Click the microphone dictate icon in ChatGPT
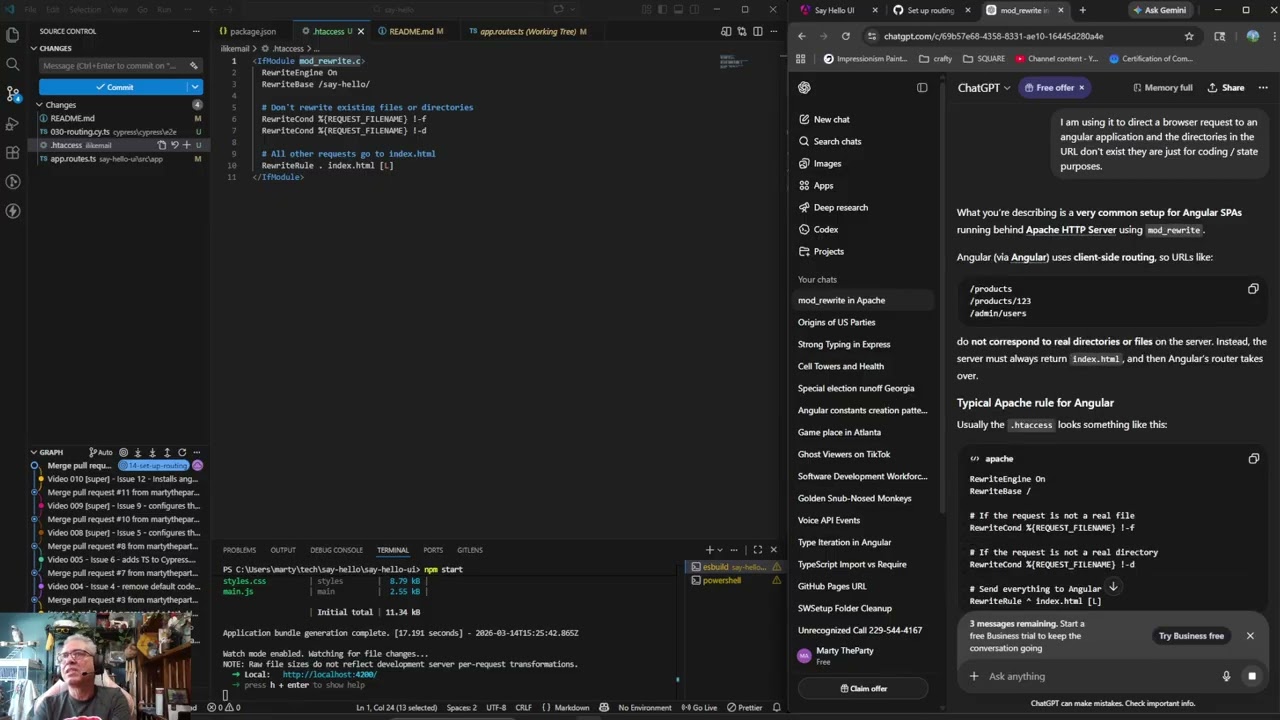1280x720 pixels. [x=1226, y=676]
